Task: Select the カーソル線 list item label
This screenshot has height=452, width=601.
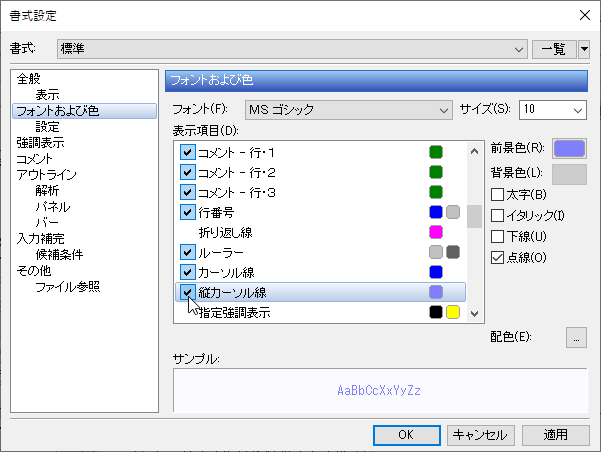Action: coord(226,273)
